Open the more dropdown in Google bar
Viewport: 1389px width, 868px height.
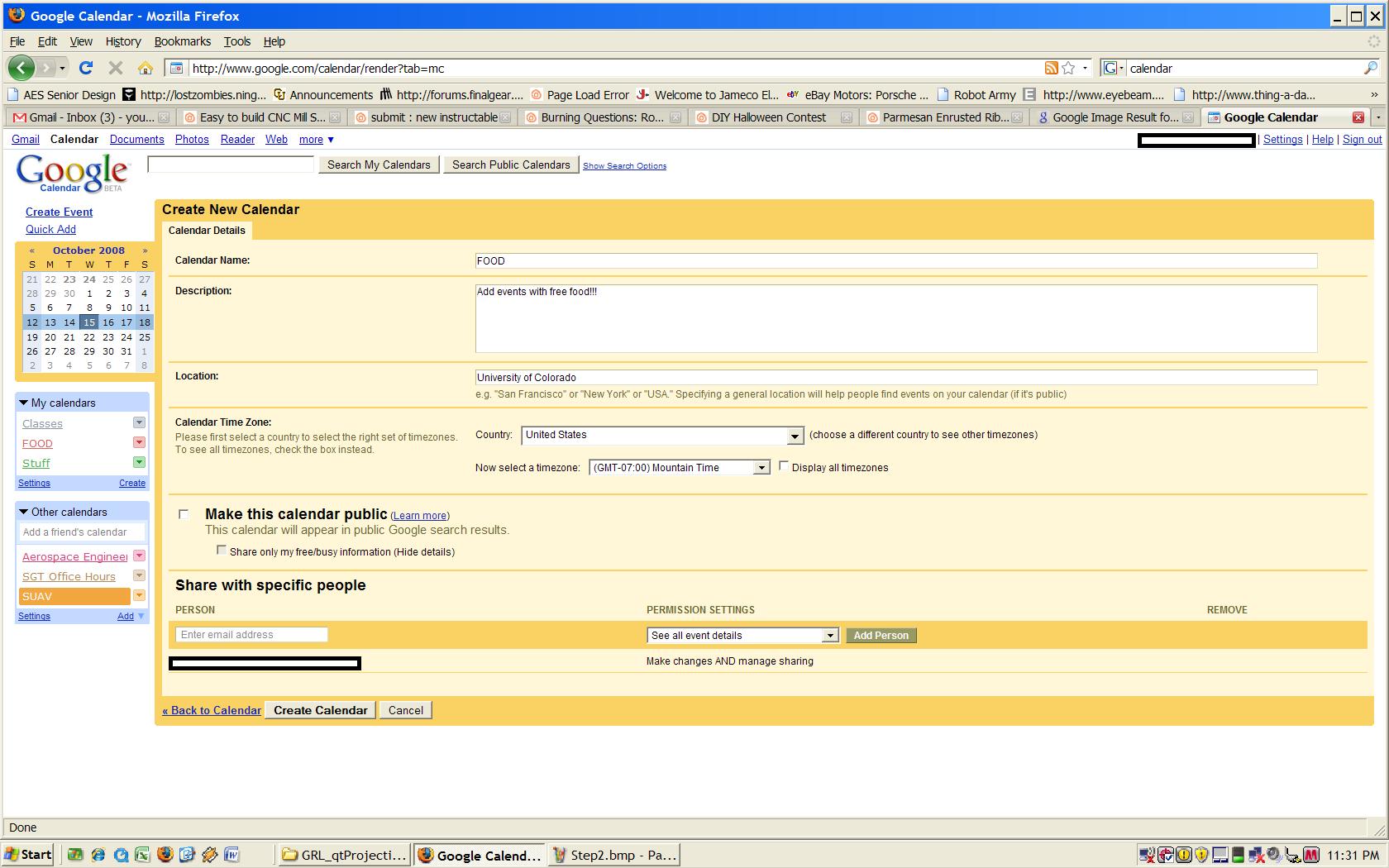316,140
